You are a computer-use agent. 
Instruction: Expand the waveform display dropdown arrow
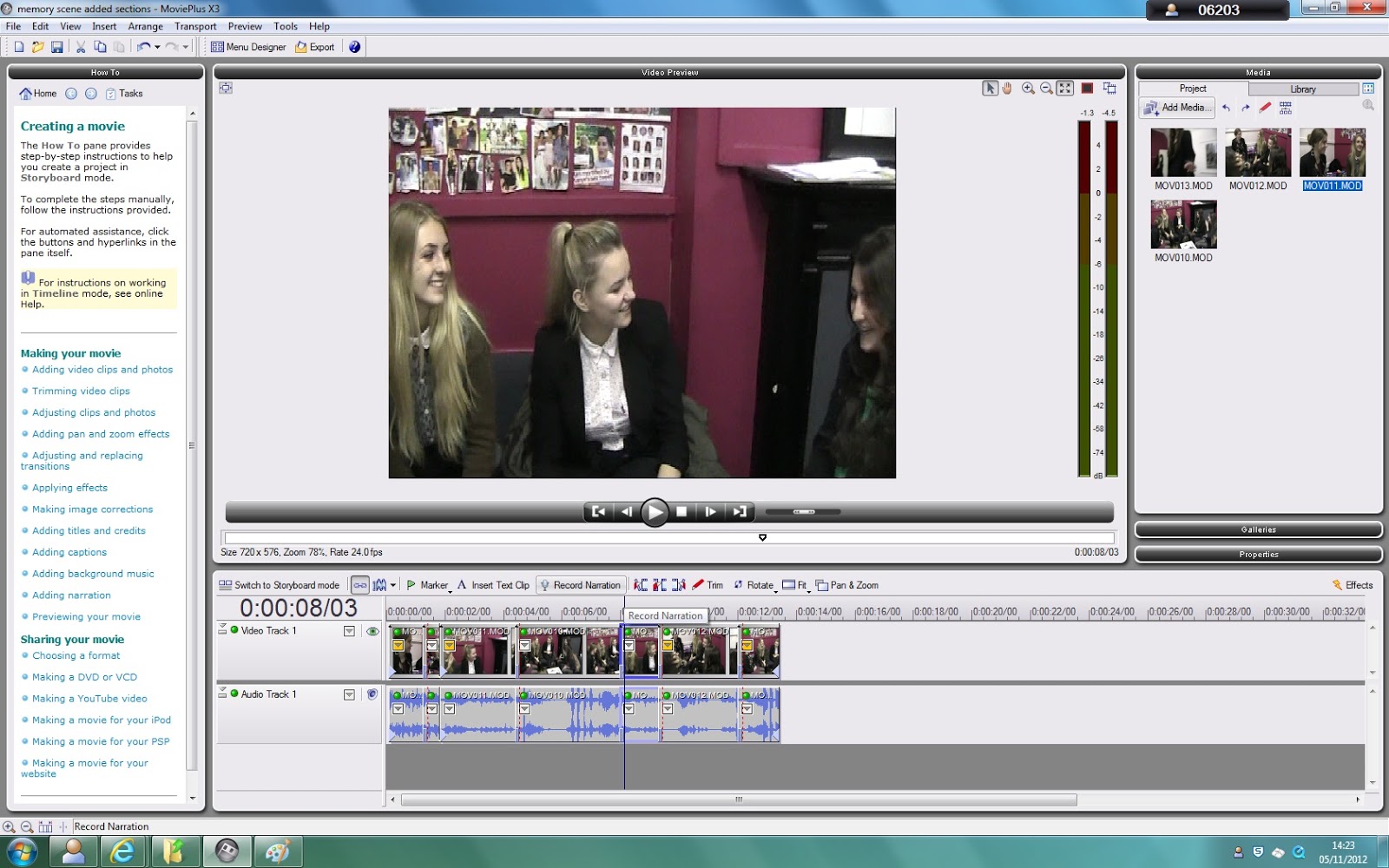coord(393,585)
